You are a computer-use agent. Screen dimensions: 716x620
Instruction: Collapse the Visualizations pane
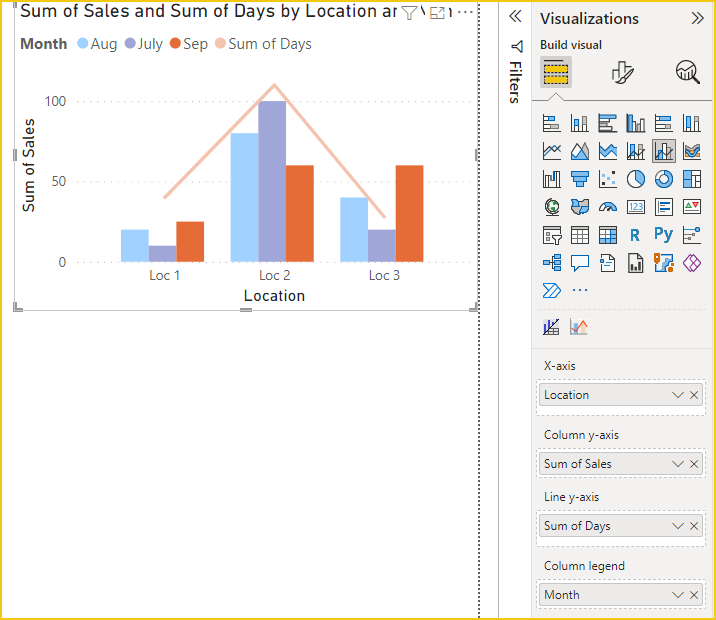click(697, 18)
